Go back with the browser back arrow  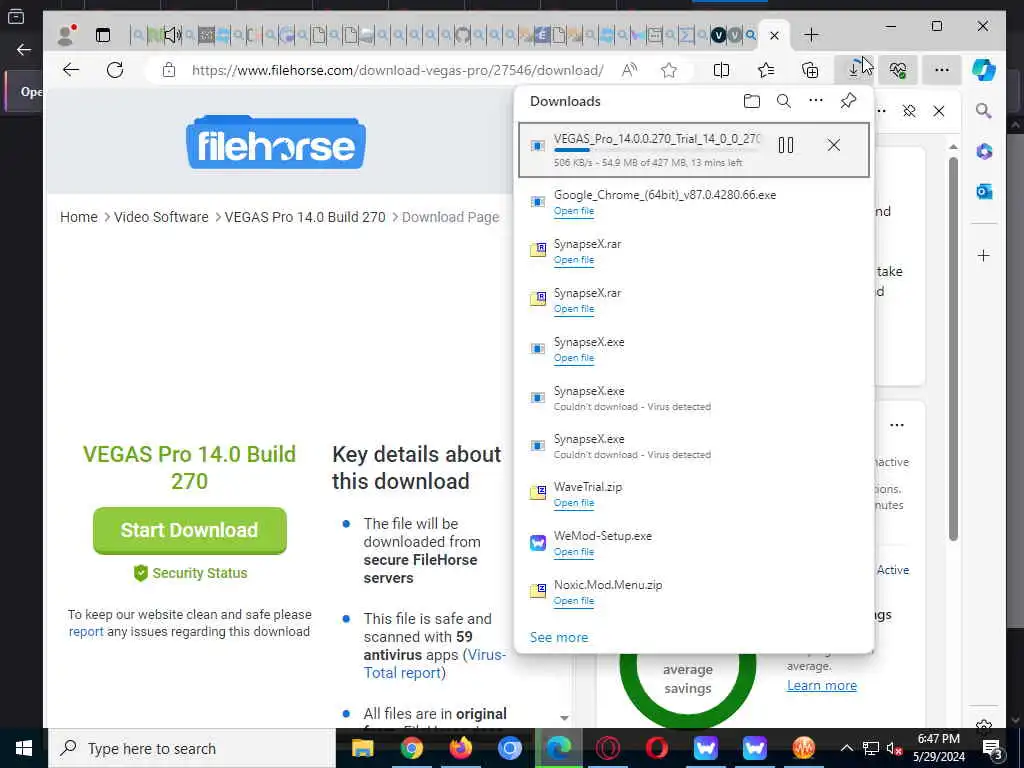pos(71,70)
